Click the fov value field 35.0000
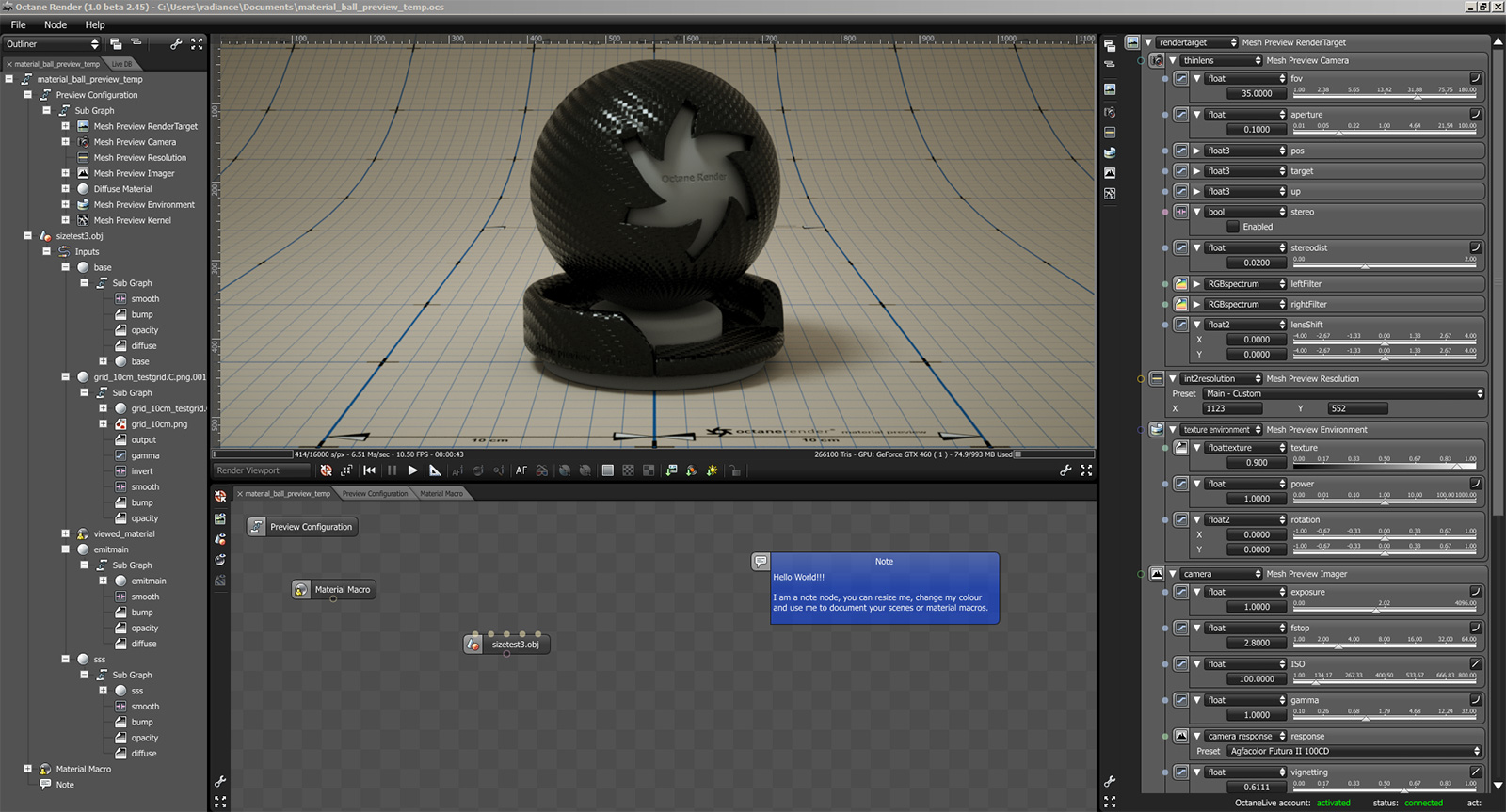 click(x=1257, y=93)
